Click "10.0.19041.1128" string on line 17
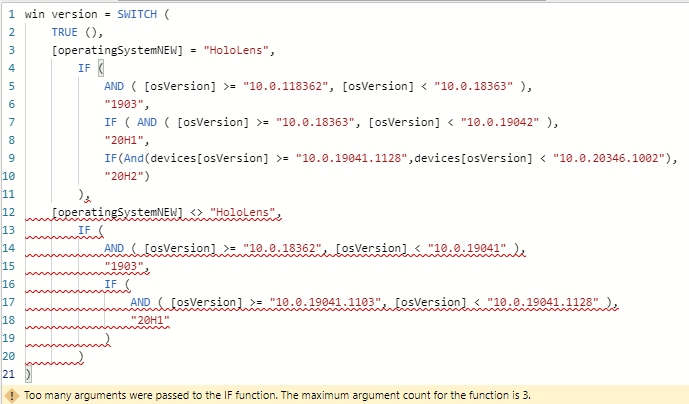This screenshot has width=689, height=404. 543,303
